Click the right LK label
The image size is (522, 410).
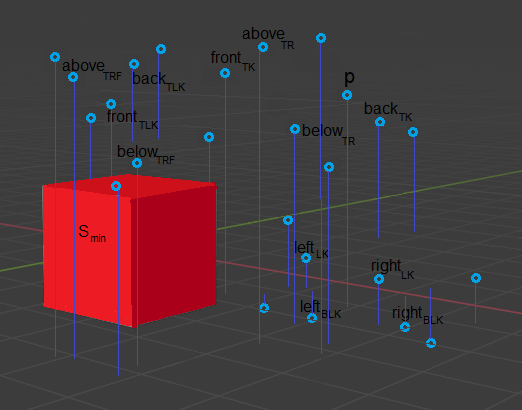(x=393, y=269)
